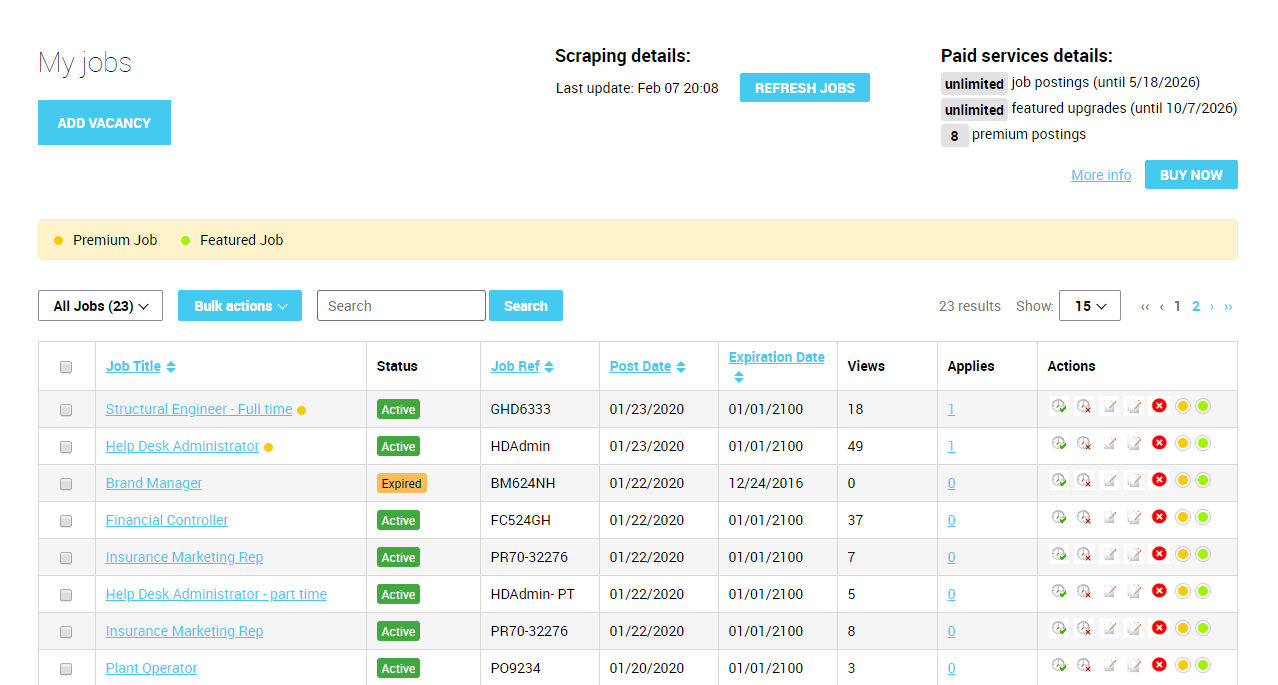Screen dimensions: 1278x685
Task: Check the box for the HDAdmin- PT row
Action: [66, 595]
